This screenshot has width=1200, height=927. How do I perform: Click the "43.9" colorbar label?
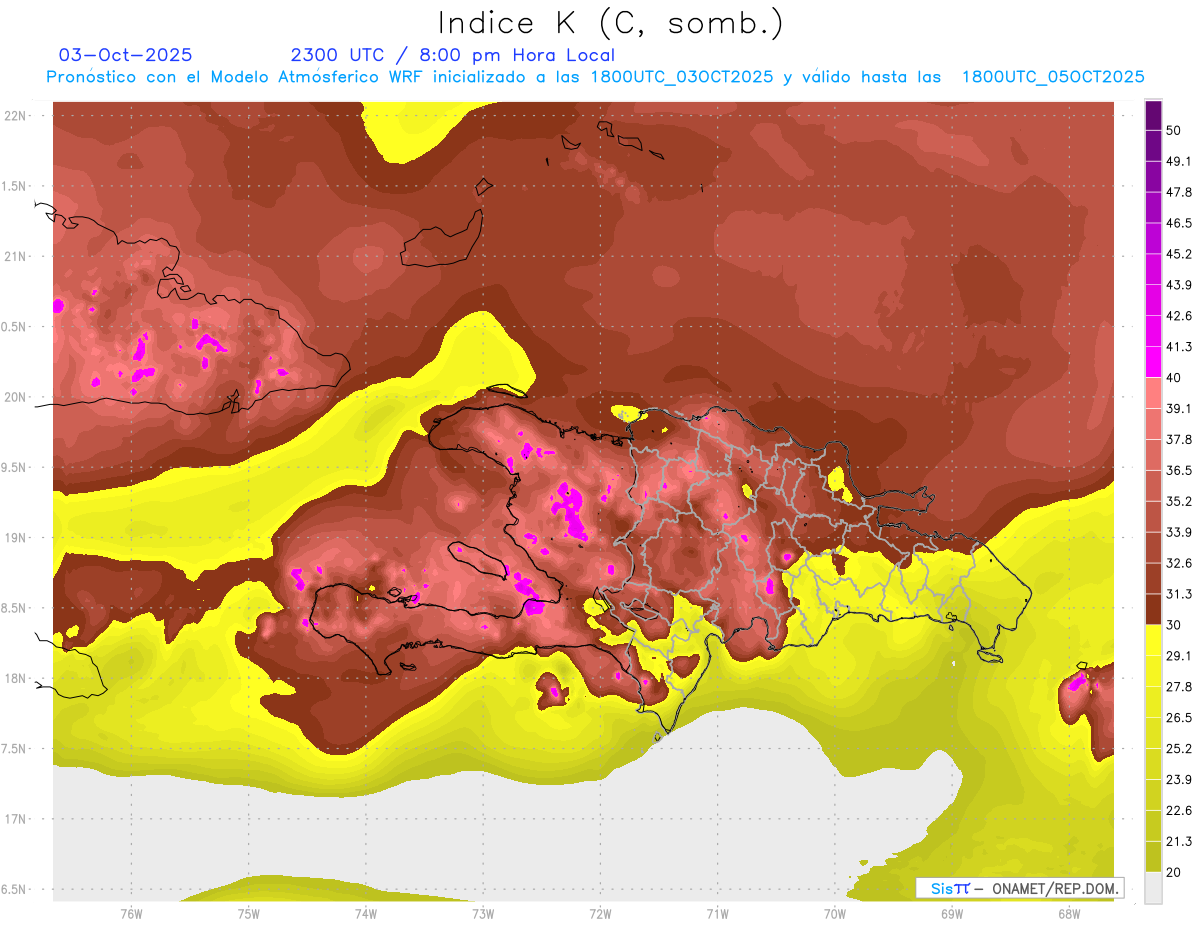1179,285
